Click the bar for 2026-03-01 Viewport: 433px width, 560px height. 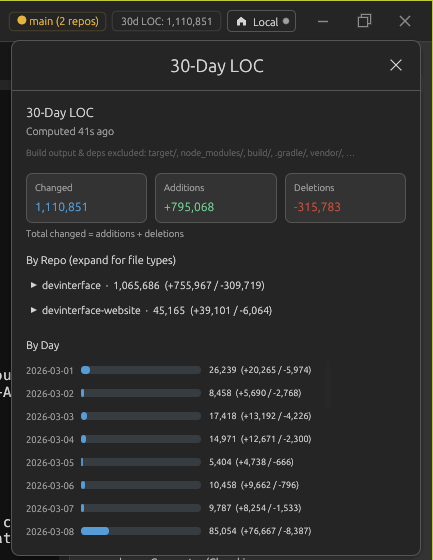coord(141,370)
